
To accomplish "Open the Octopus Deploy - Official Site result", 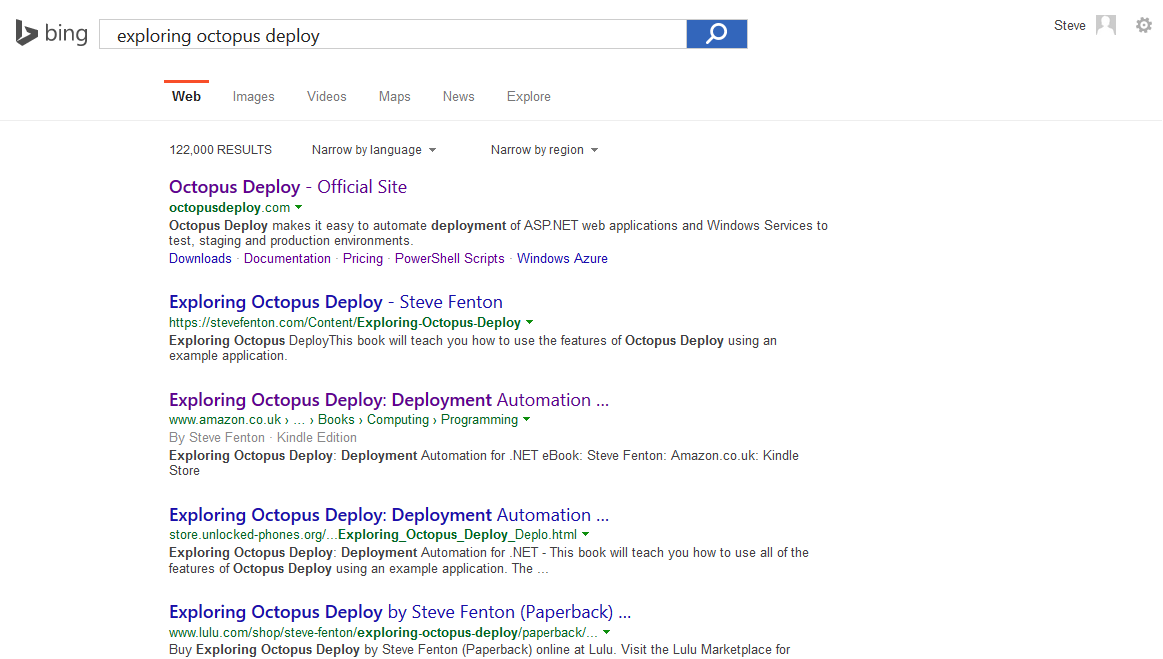I will click(288, 187).
